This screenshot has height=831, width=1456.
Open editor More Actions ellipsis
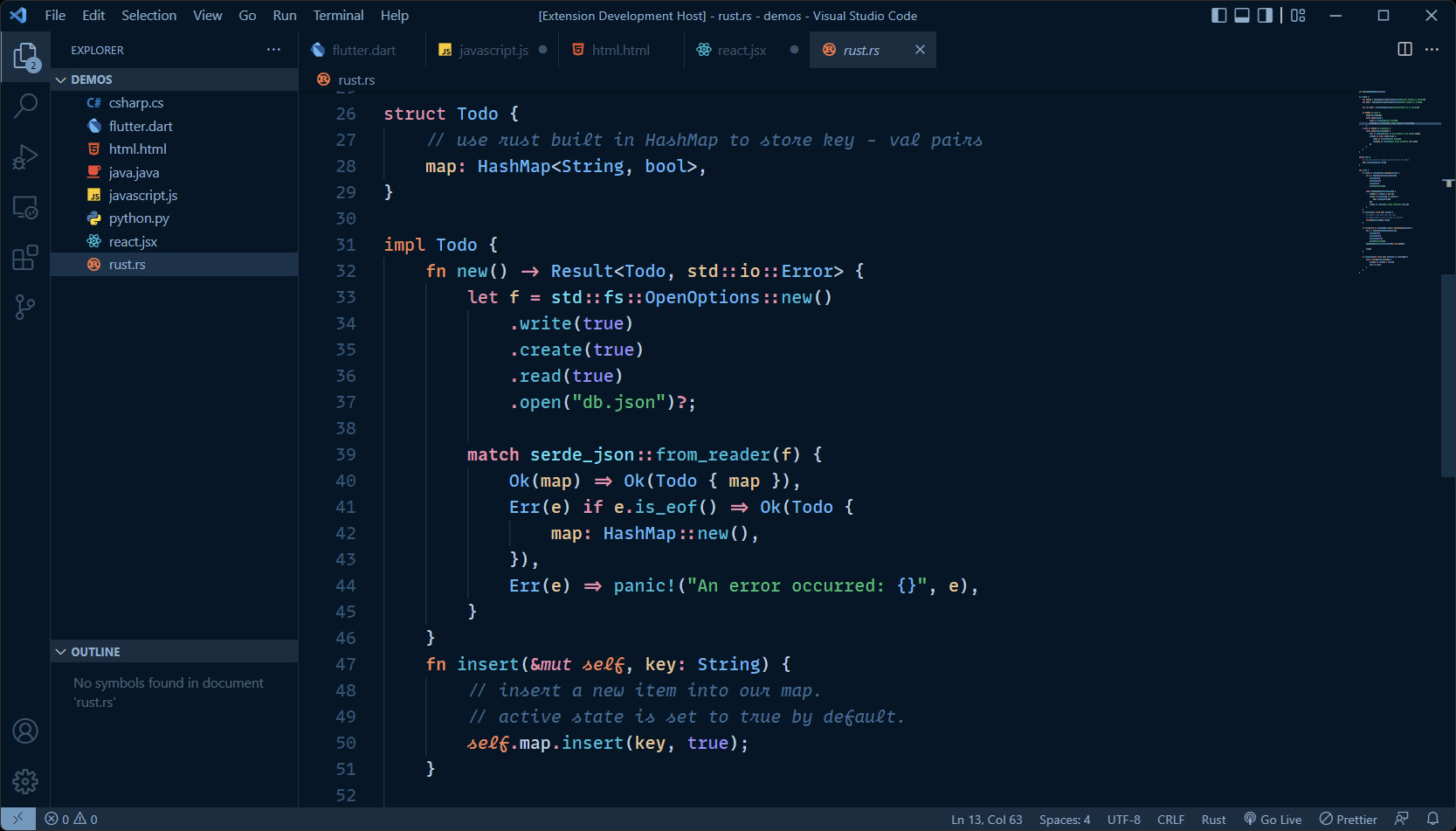coord(1432,50)
